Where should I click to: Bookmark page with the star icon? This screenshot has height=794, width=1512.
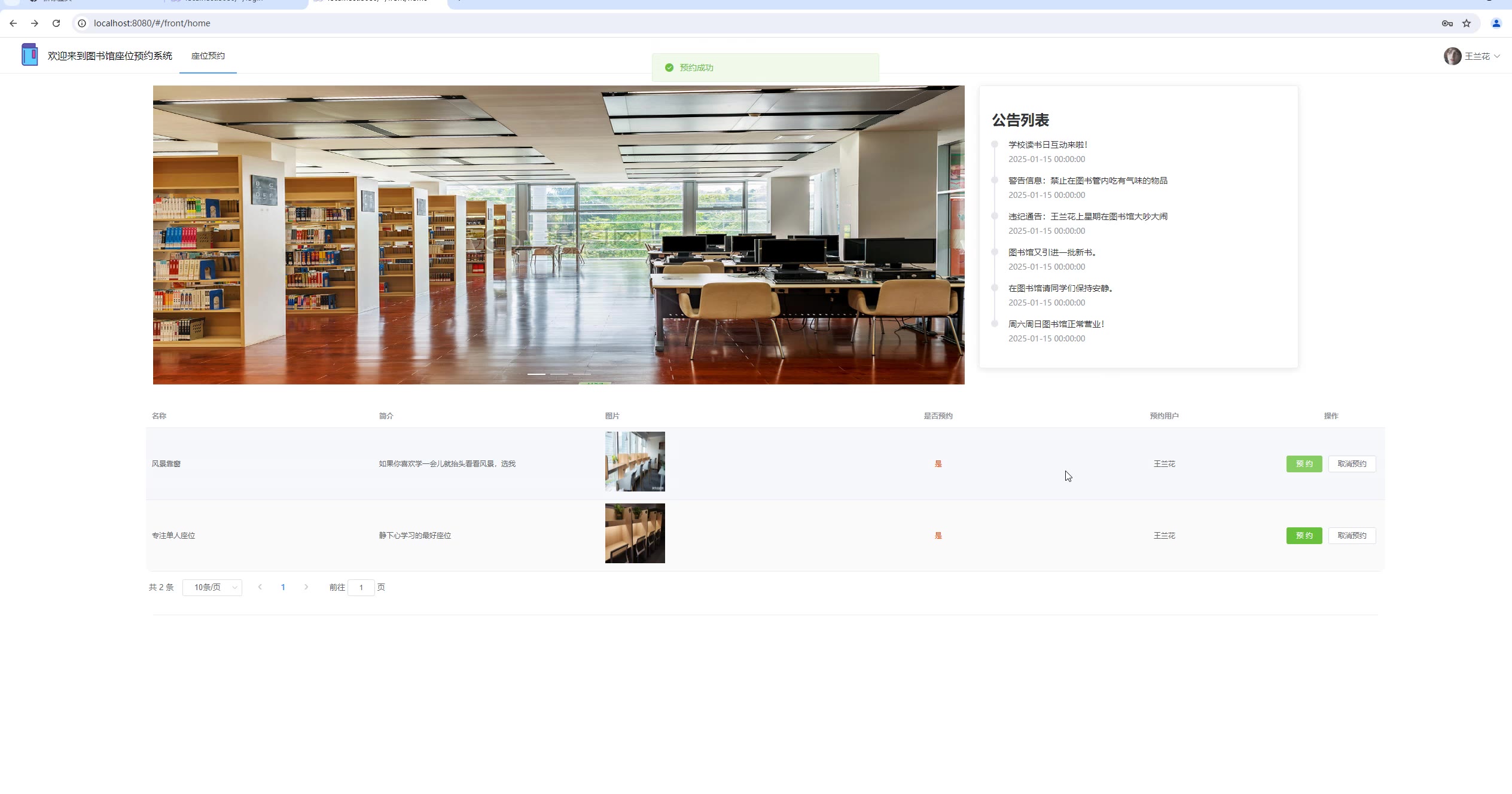(1467, 23)
